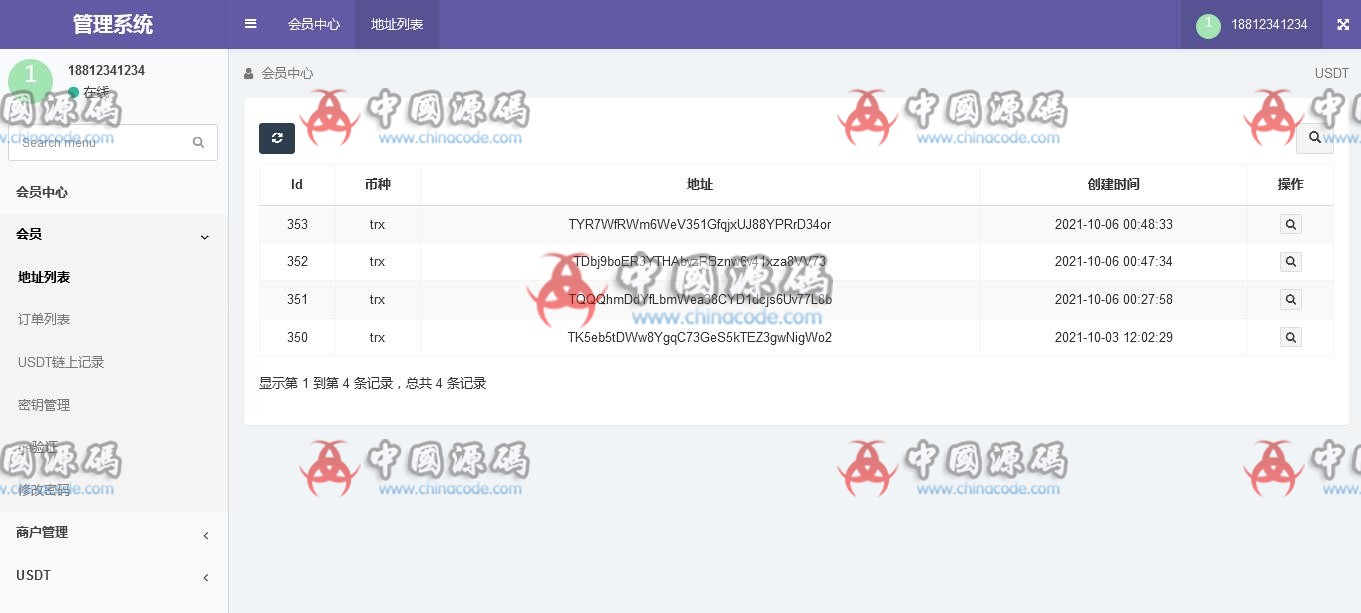The image size is (1361, 613).
Task: Click the 操作 column header
Action: (1291, 184)
